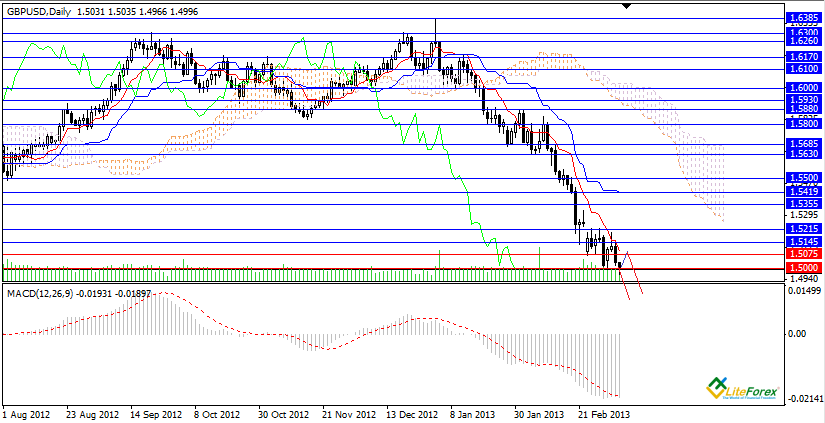Select the 1 Aug 2012 date label
This screenshot has width=825, height=423.
(27, 412)
